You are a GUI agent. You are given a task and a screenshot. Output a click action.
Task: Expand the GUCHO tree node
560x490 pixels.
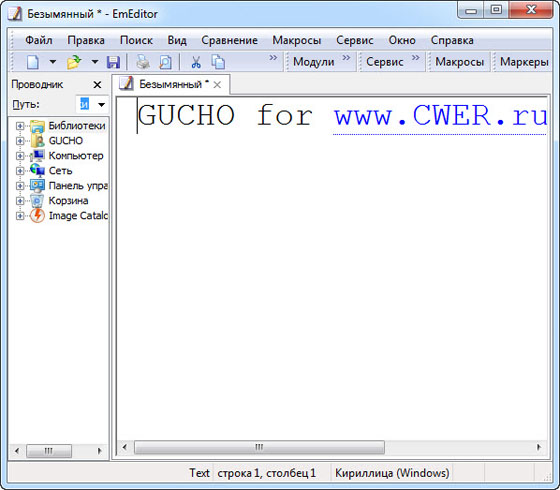[x=20, y=141]
